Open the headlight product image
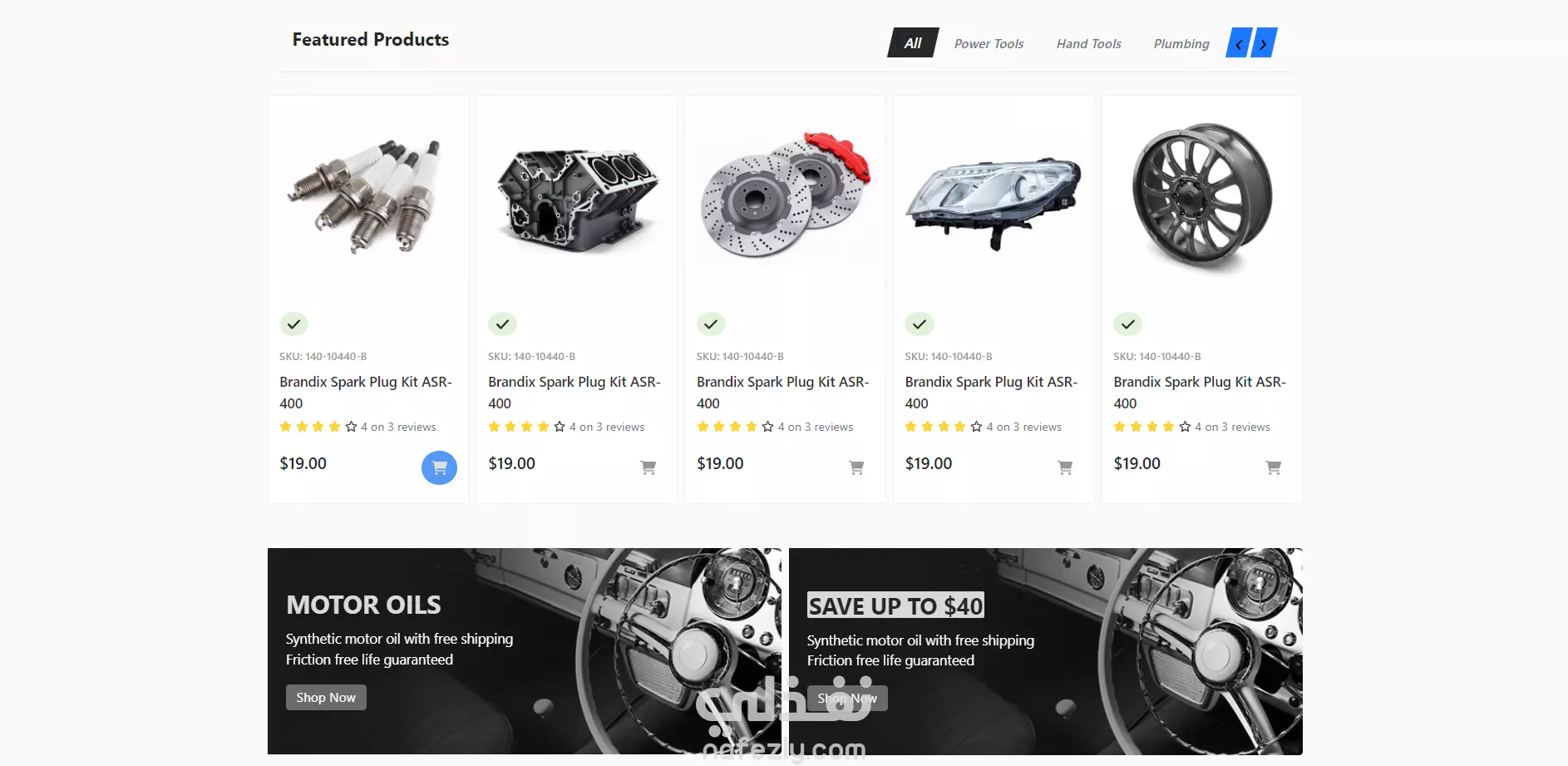The width and height of the screenshot is (1568, 766). (x=994, y=200)
